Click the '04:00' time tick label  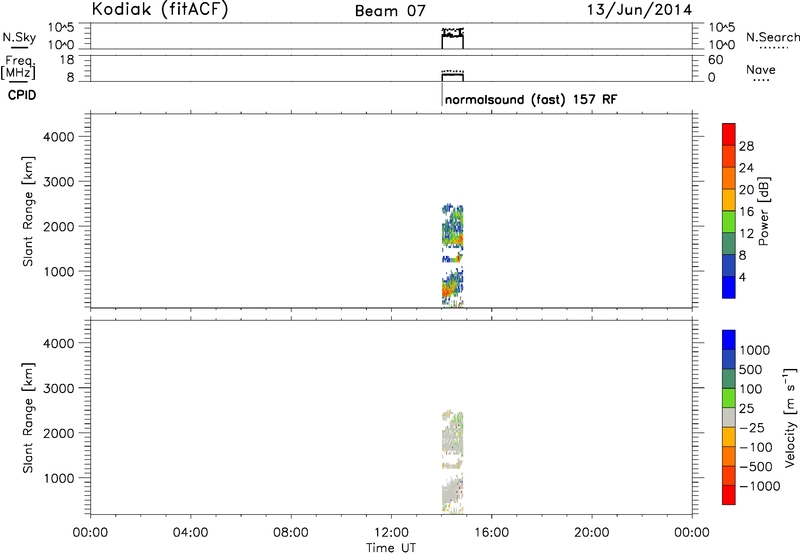190,533
